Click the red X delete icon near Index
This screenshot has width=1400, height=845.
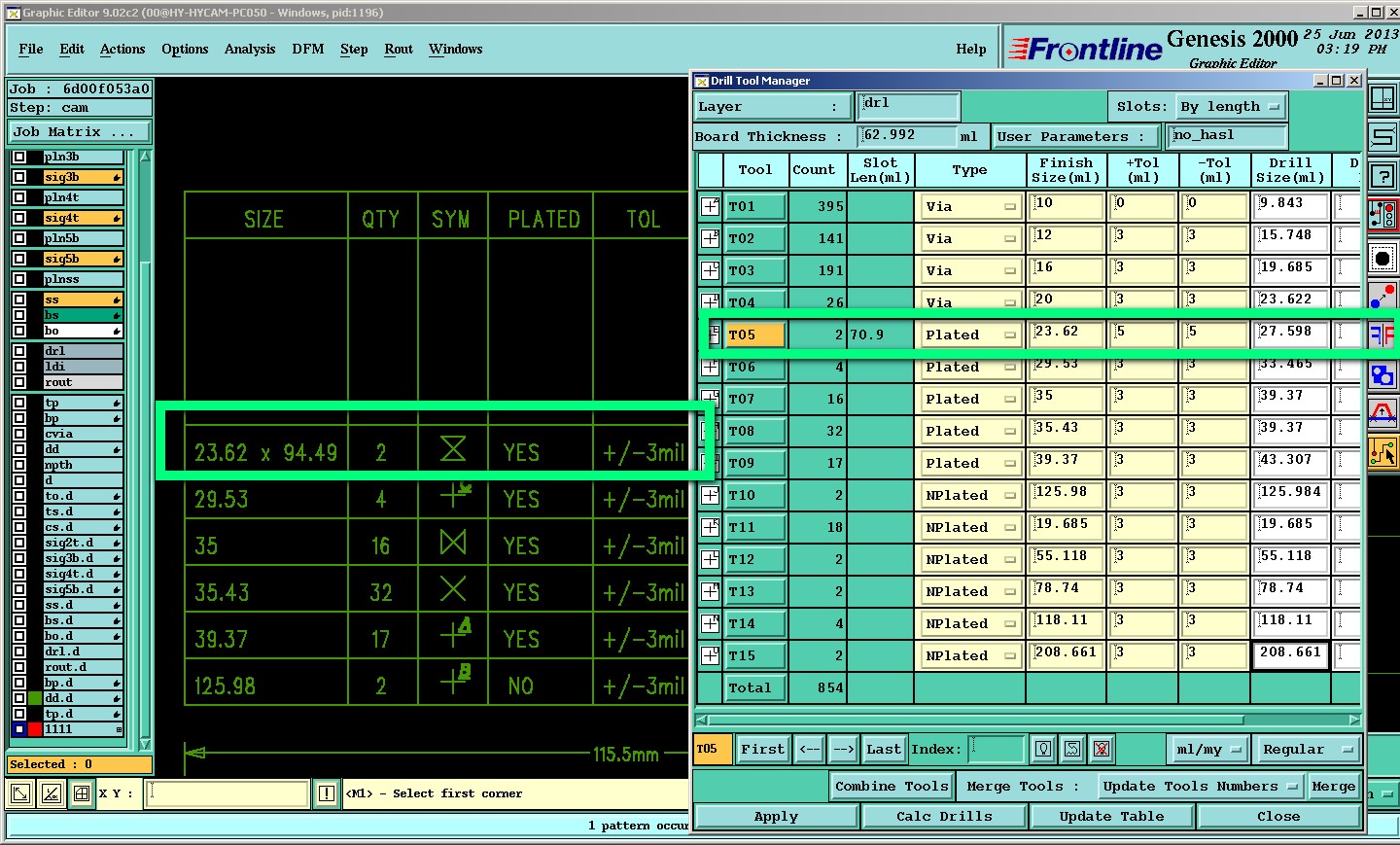pyautogui.click(x=1102, y=749)
